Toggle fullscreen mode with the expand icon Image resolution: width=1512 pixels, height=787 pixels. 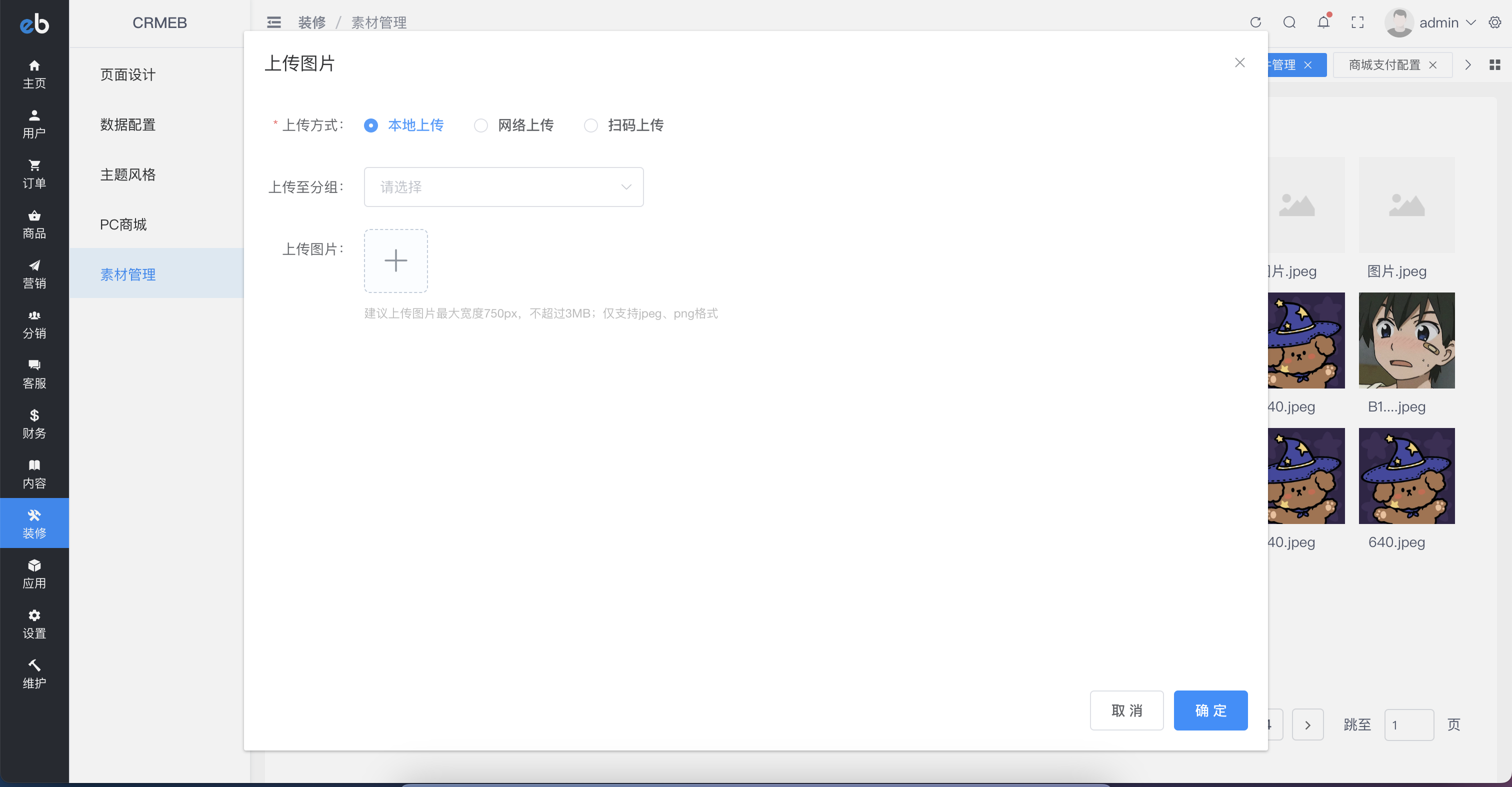(1357, 22)
